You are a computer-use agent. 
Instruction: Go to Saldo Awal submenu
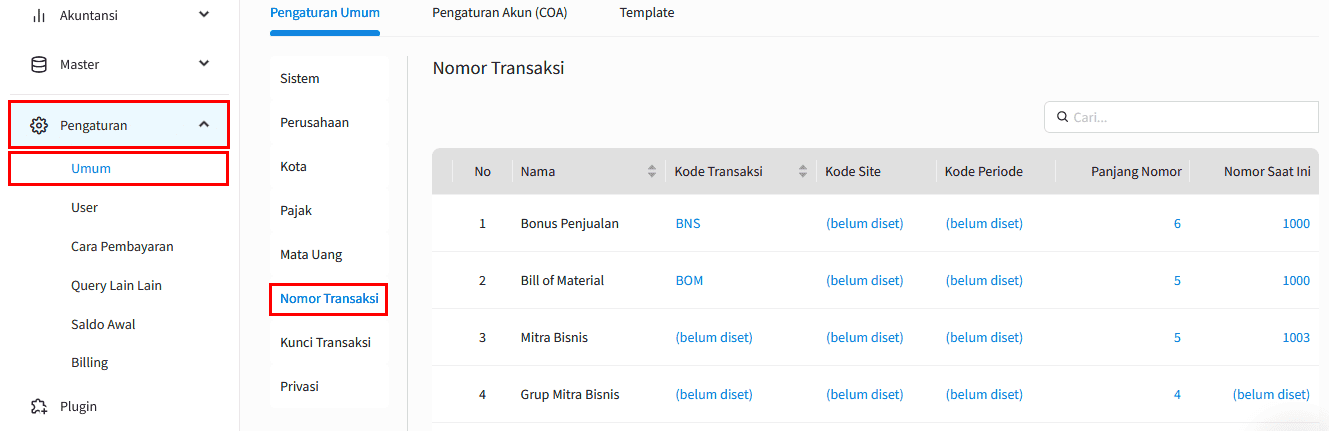click(103, 324)
